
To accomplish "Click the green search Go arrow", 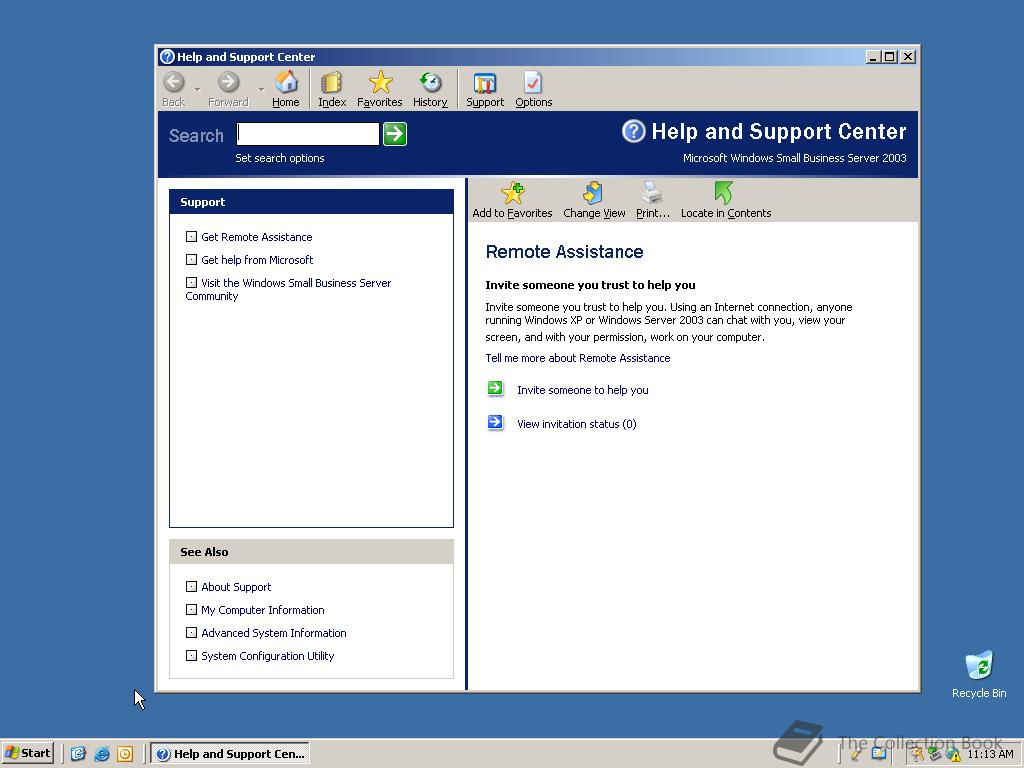I will [x=394, y=134].
